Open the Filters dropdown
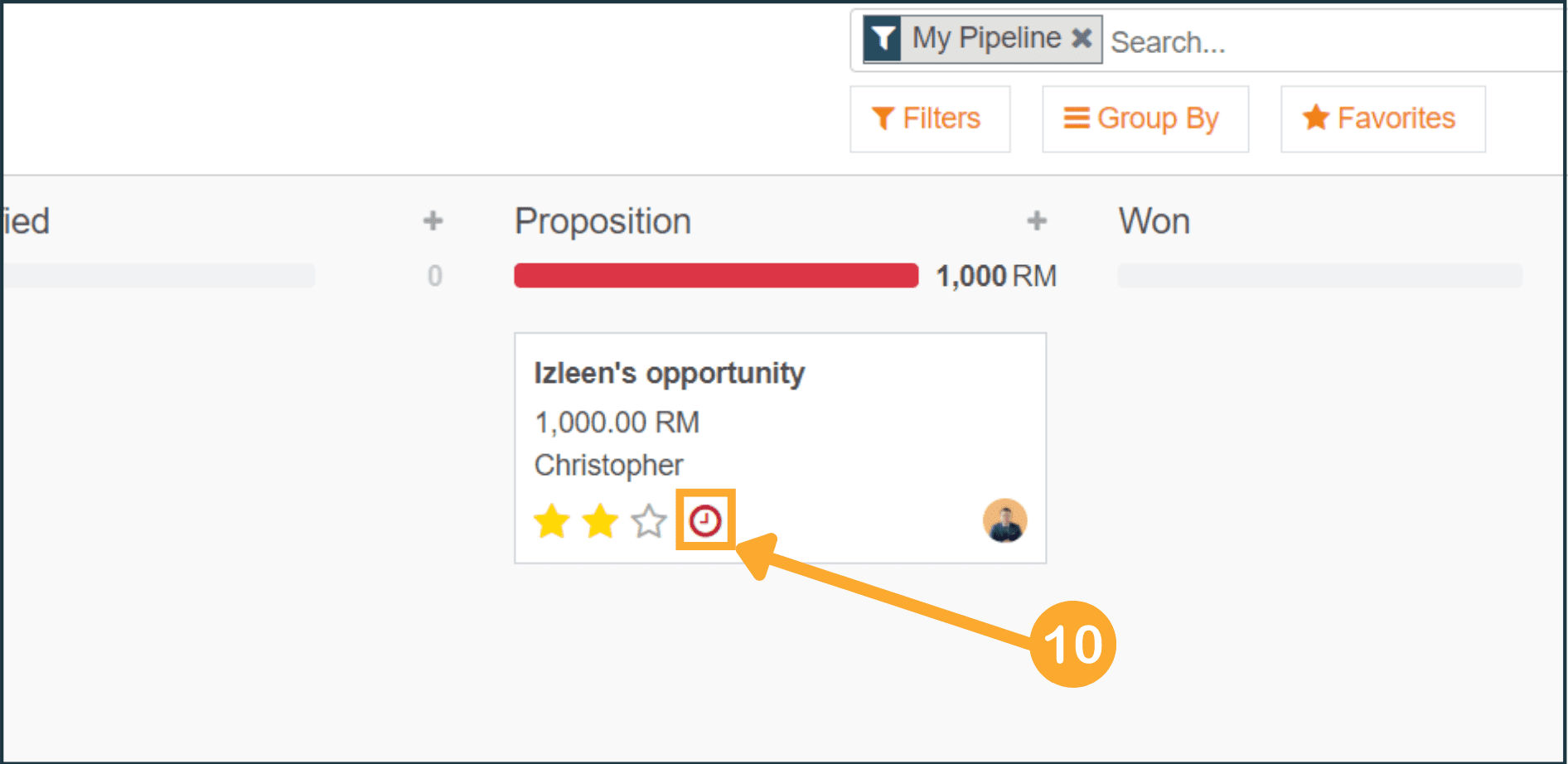Image resolution: width=1568 pixels, height=764 pixels. 929,118
